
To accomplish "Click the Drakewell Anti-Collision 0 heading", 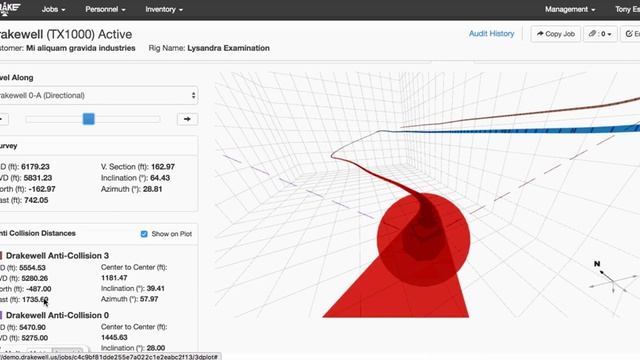I will [57, 315].
